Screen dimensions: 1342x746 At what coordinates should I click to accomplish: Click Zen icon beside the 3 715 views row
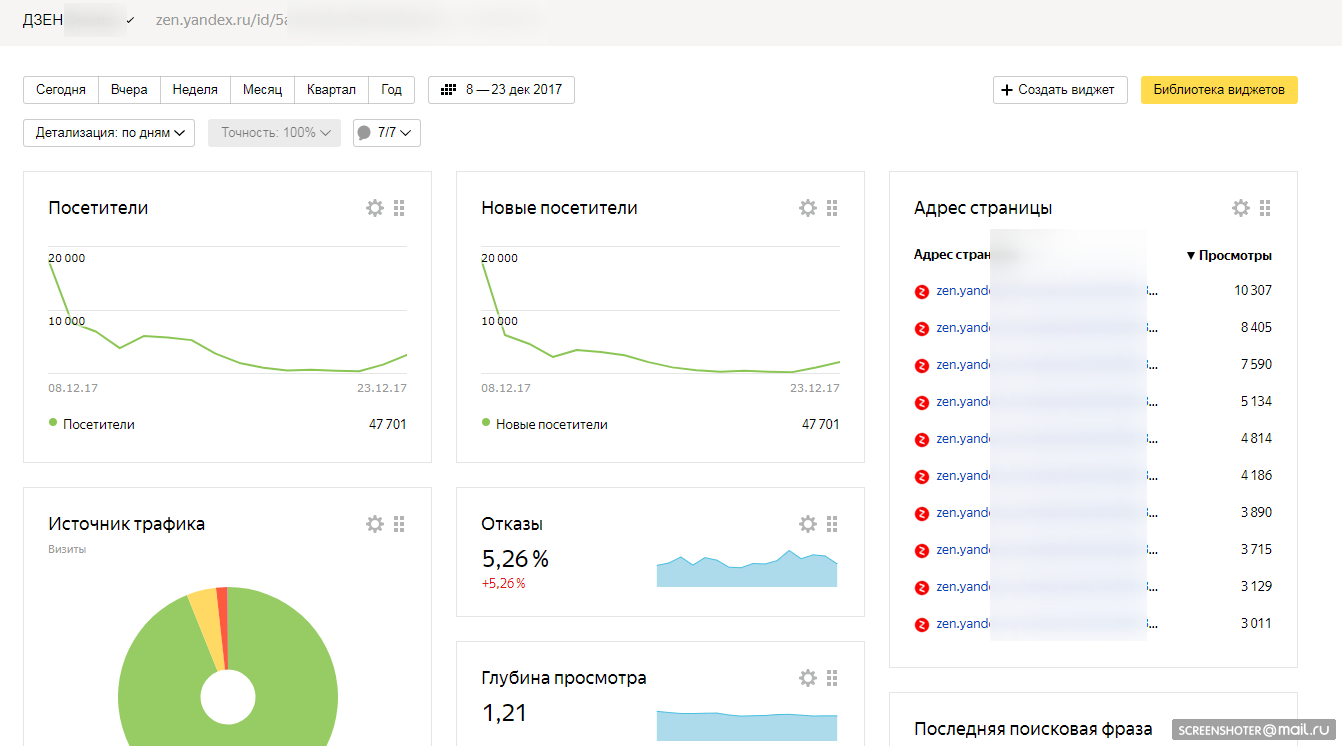(x=922, y=551)
